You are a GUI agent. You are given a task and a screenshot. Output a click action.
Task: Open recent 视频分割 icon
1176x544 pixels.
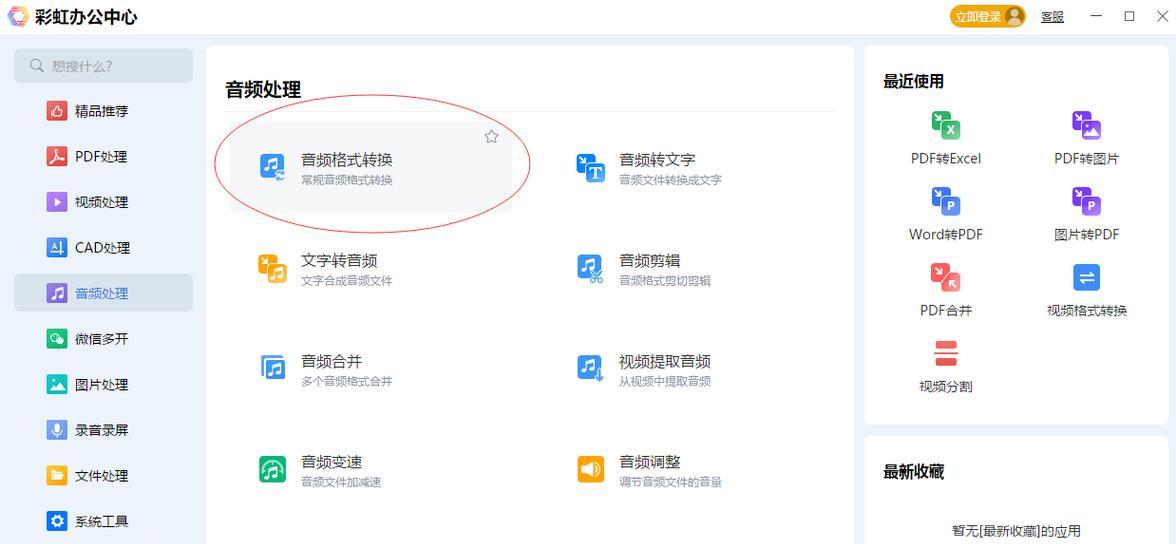click(946, 353)
